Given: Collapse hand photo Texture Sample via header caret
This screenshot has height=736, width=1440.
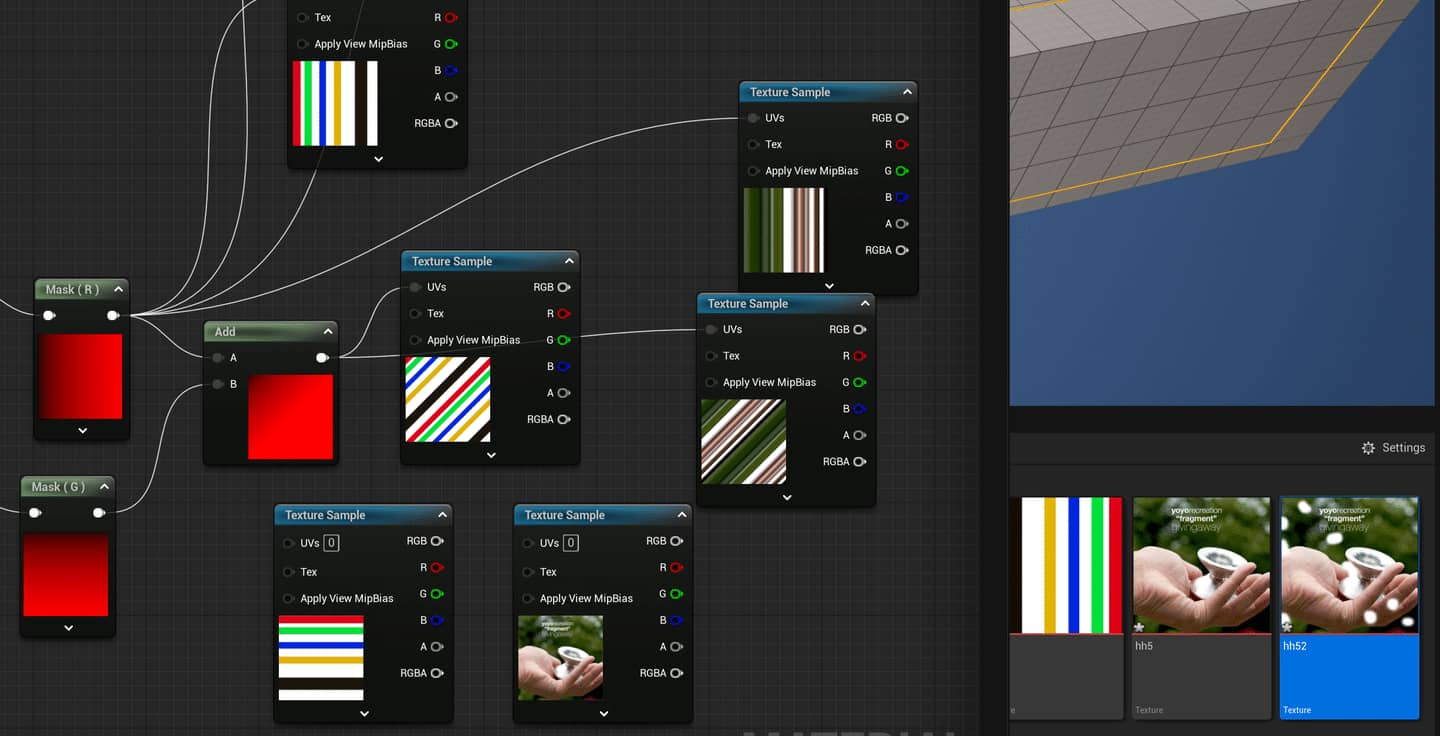Looking at the screenshot, I should [x=681, y=515].
